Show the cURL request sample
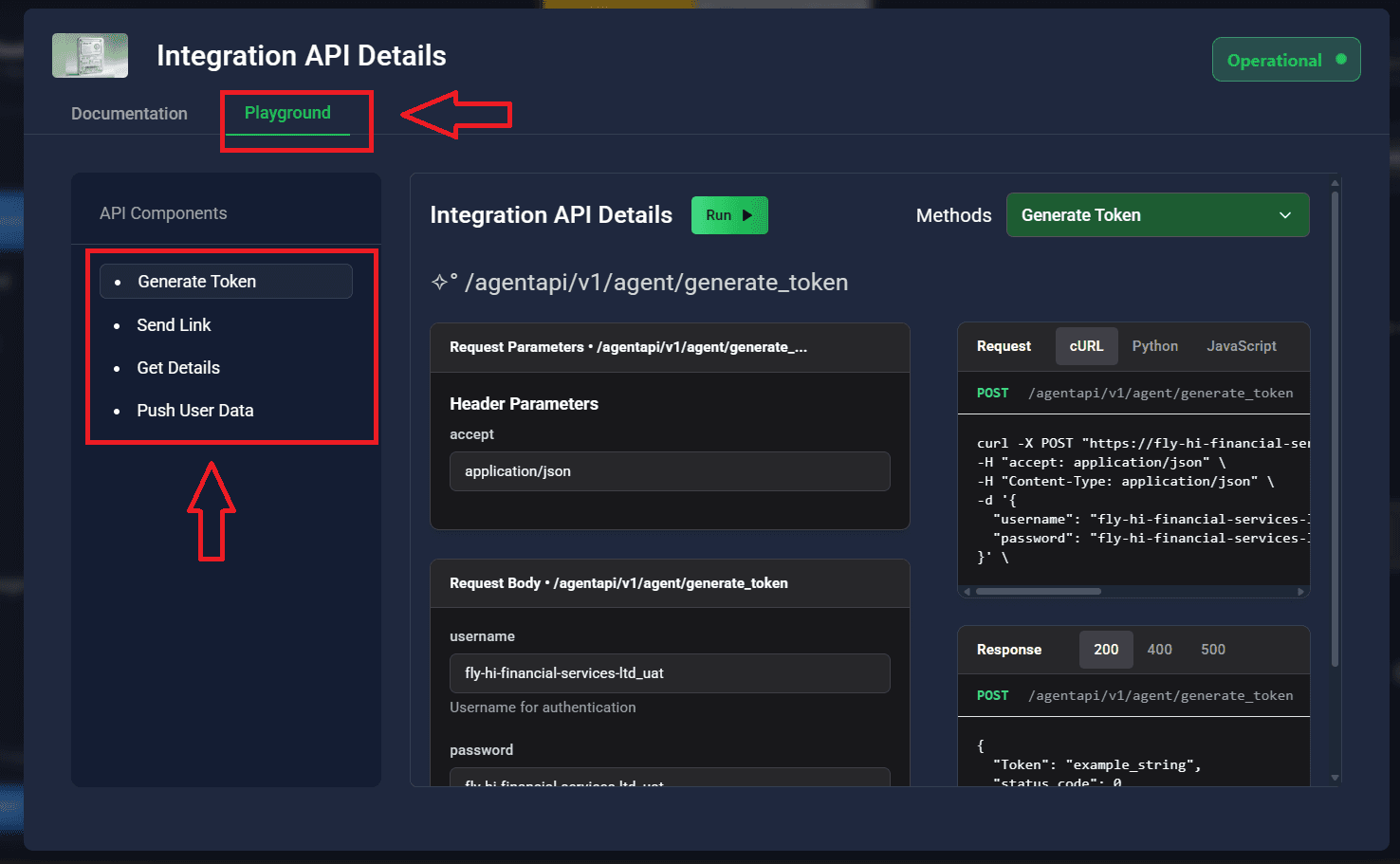The width and height of the screenshot is (1400, 864). tap(1086, 346)
